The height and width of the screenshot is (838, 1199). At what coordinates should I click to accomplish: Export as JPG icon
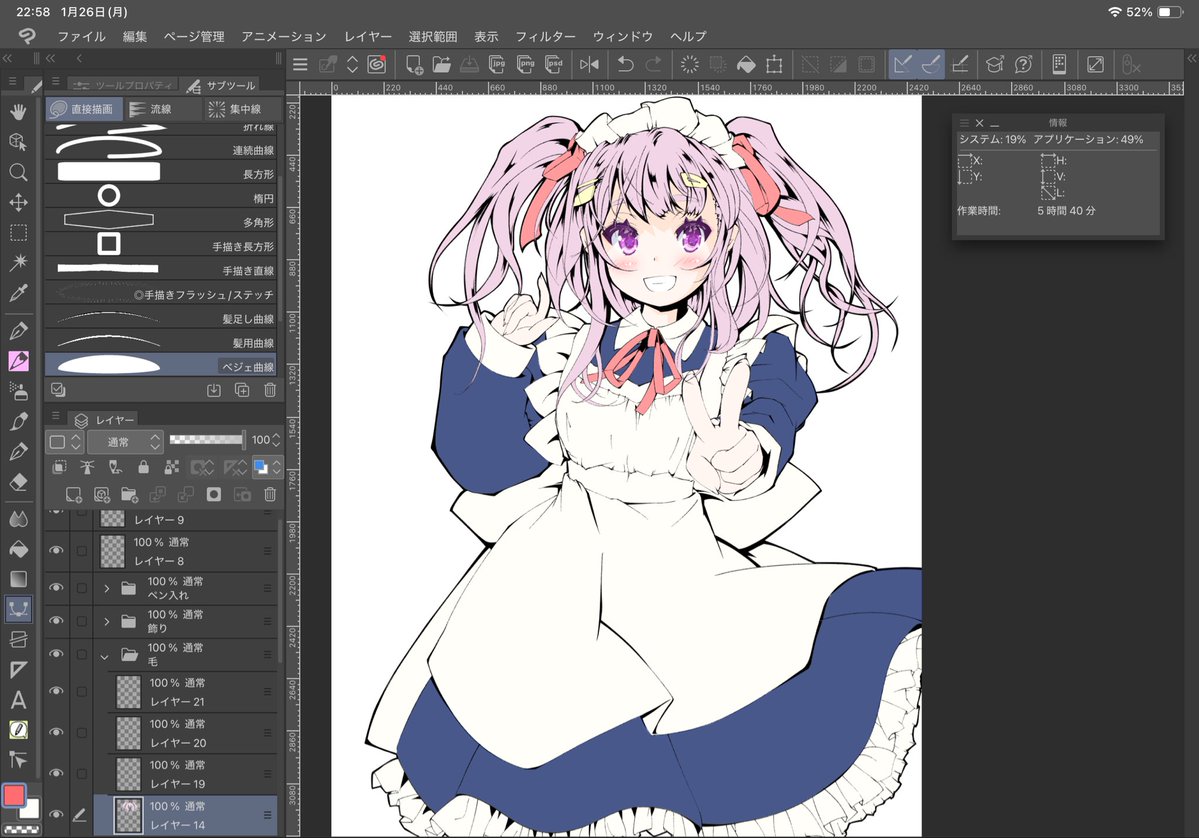[x=497, y=64]
